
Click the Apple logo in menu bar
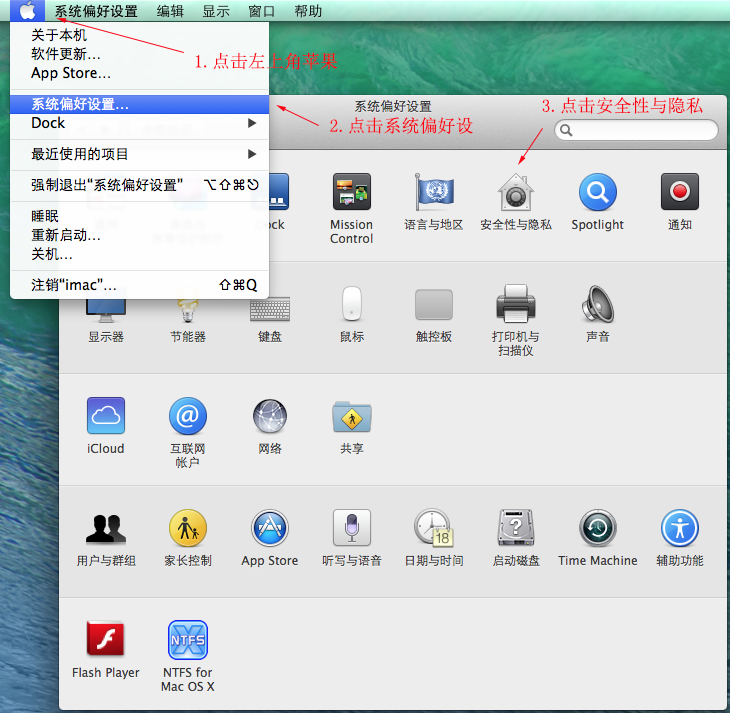tap(27, 10)
